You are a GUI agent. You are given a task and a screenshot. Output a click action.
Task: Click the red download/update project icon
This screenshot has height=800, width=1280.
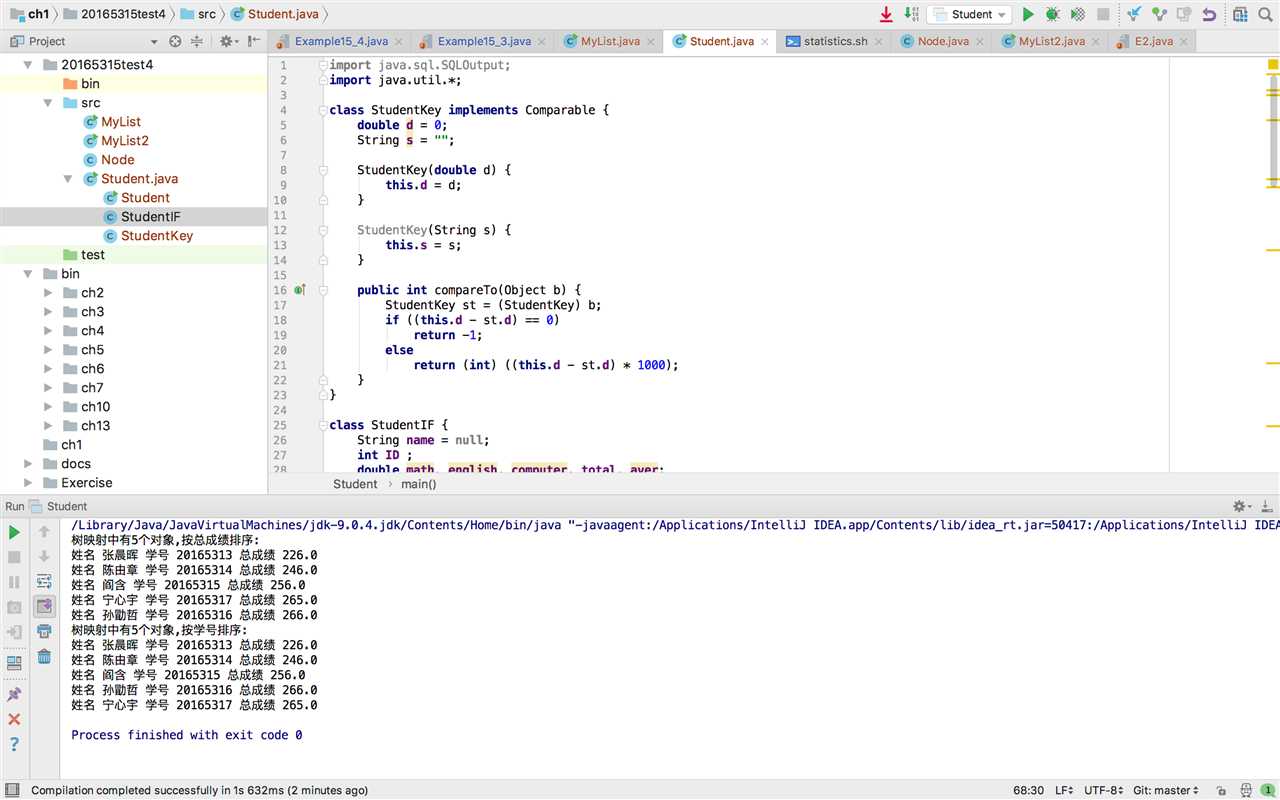click(x=886, y=14)
